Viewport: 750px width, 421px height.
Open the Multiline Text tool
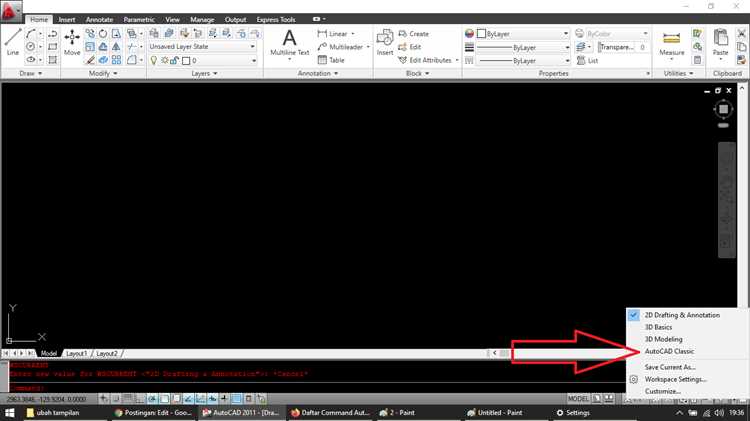[x=289, y=43]
